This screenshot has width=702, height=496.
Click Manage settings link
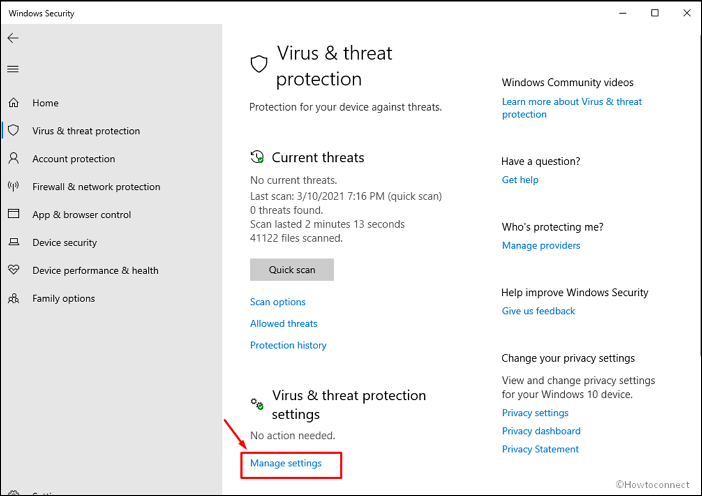click(286, 463)
